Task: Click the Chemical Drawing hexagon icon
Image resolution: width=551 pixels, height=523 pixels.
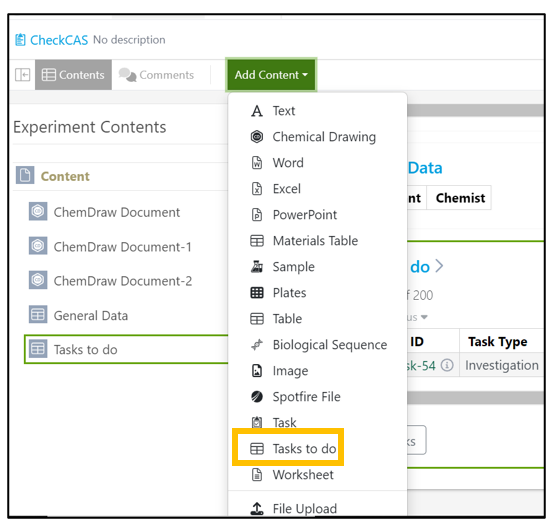Action: pos(257,137)
